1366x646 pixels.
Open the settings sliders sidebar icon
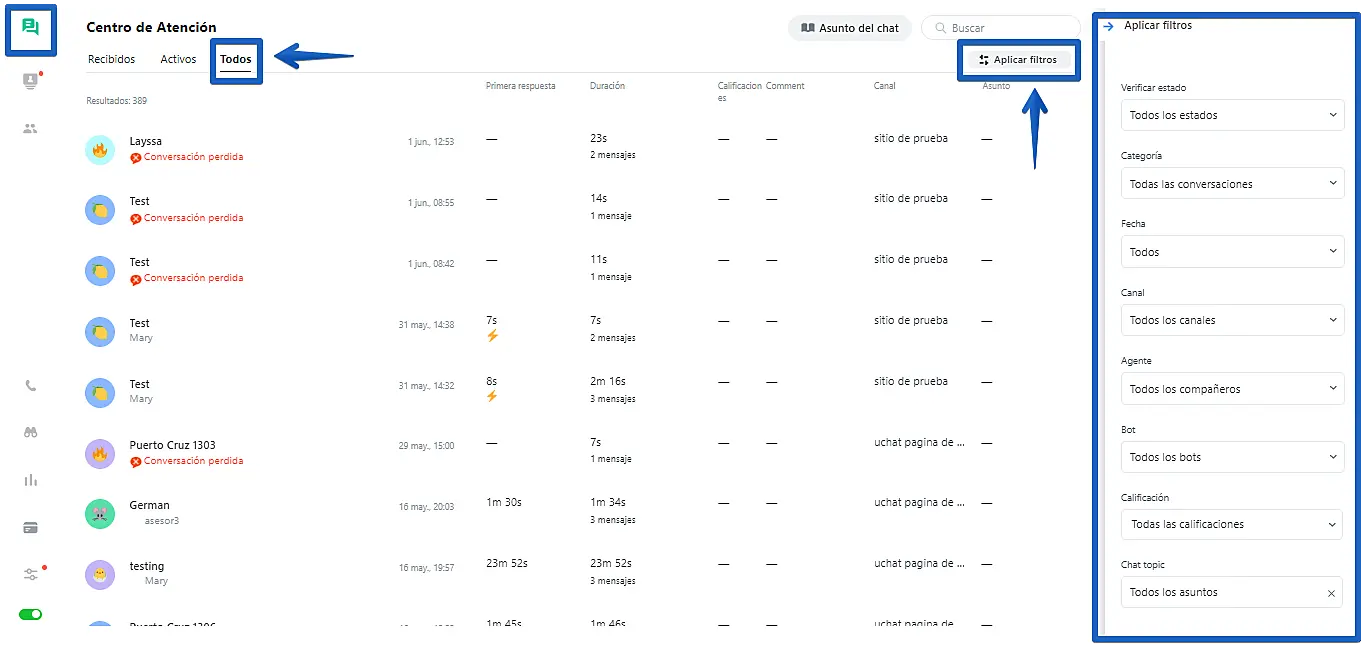tap(30, 574)
